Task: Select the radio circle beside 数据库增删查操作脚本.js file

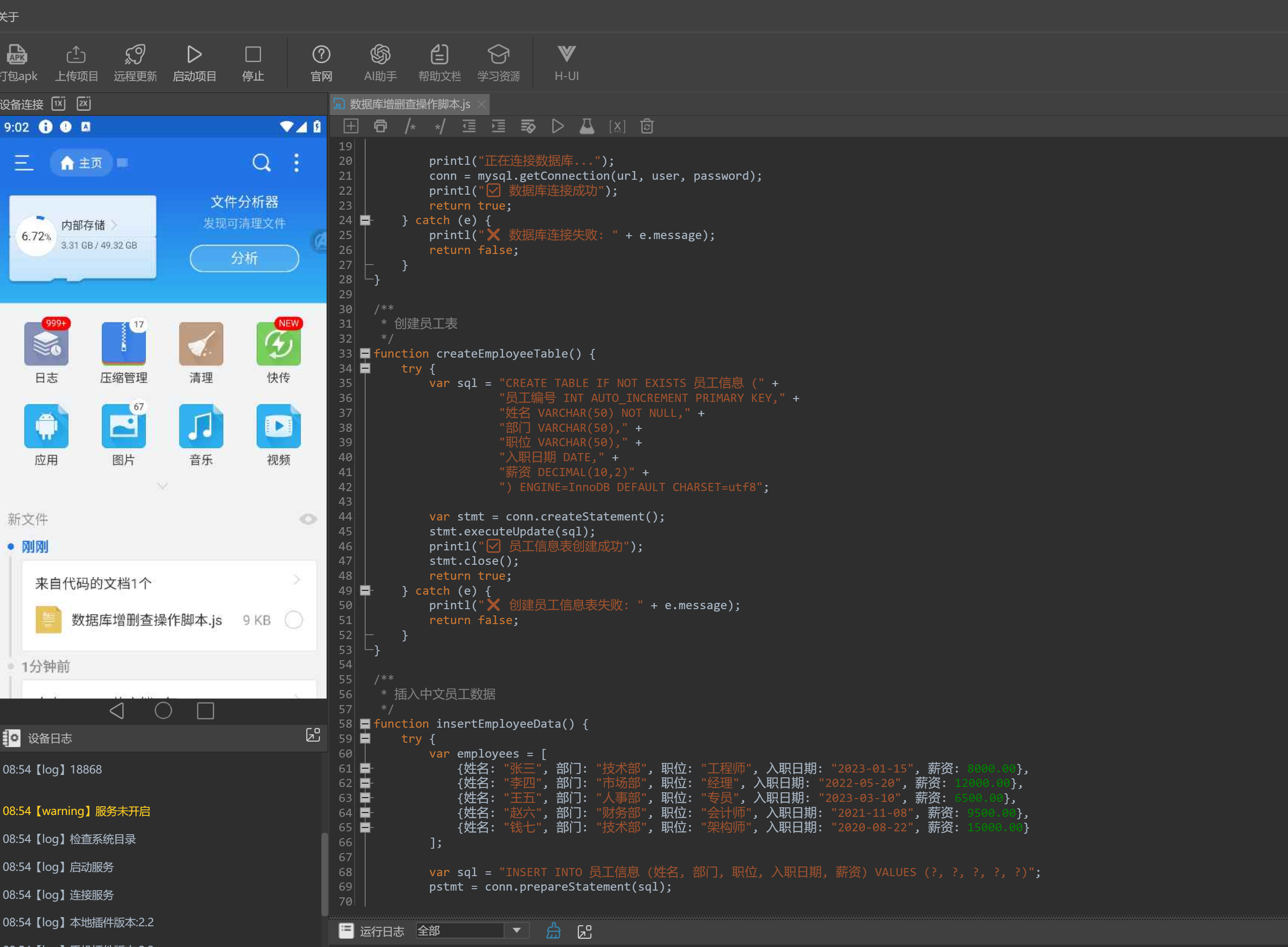Action: (294, 620)
